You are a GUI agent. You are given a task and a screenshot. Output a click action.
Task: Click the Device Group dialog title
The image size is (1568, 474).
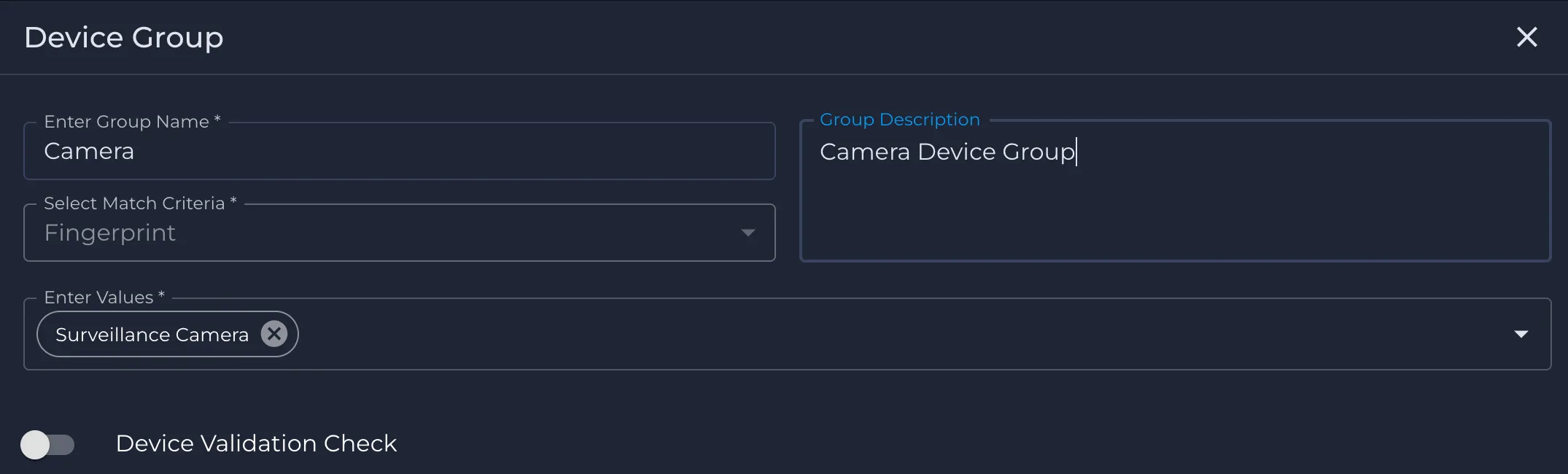click(124, 38)
